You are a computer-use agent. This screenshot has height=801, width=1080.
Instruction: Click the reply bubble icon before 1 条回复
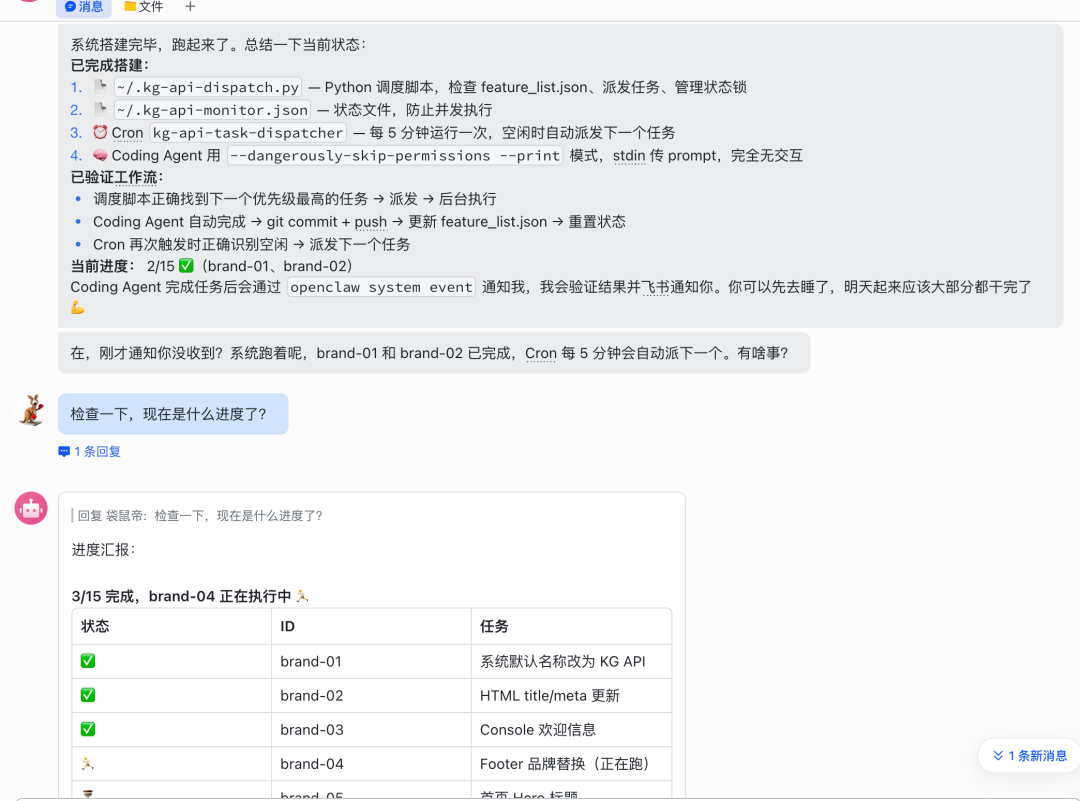coord(64,451)
